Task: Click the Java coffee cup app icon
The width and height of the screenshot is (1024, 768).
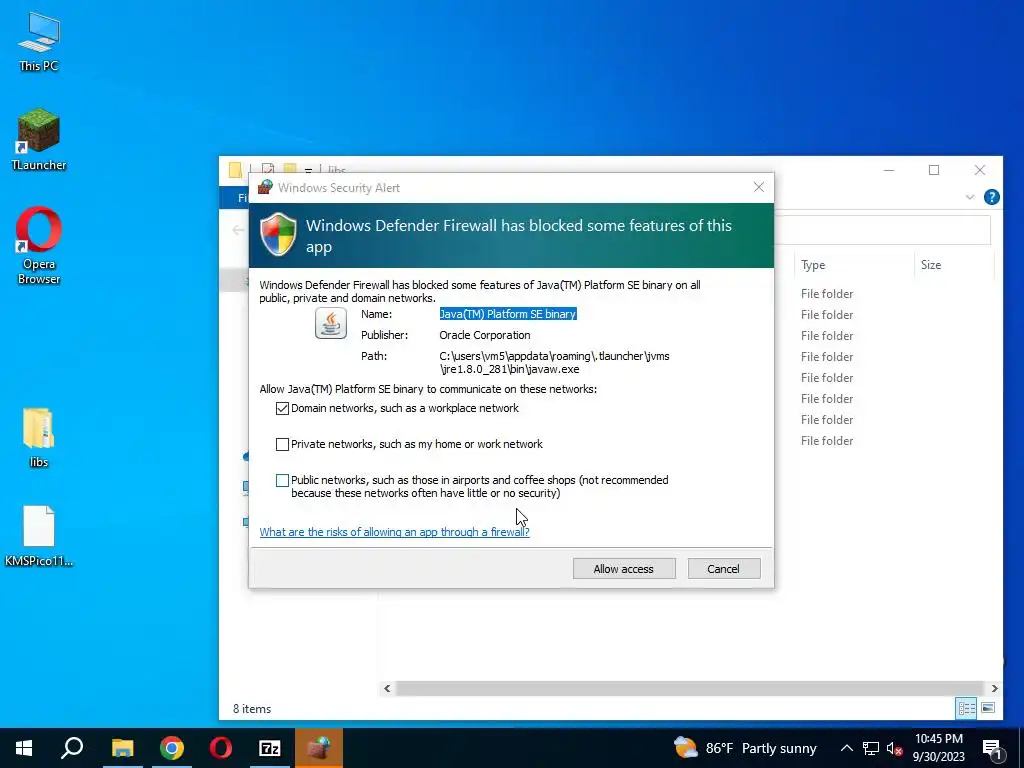Action: pyautogui.click(x=330, y=323)
